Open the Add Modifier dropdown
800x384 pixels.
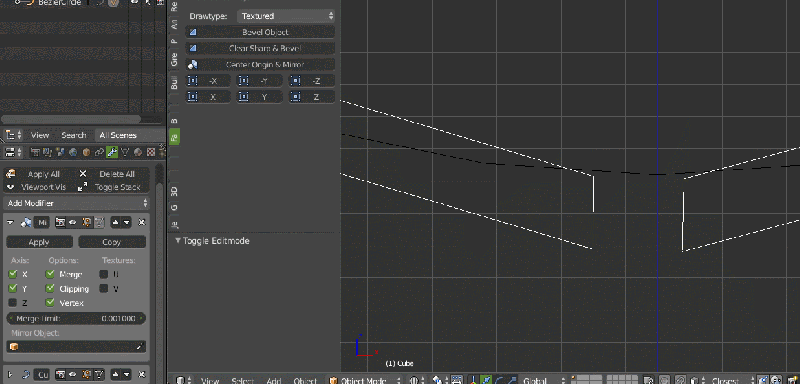tap(77, 203)
